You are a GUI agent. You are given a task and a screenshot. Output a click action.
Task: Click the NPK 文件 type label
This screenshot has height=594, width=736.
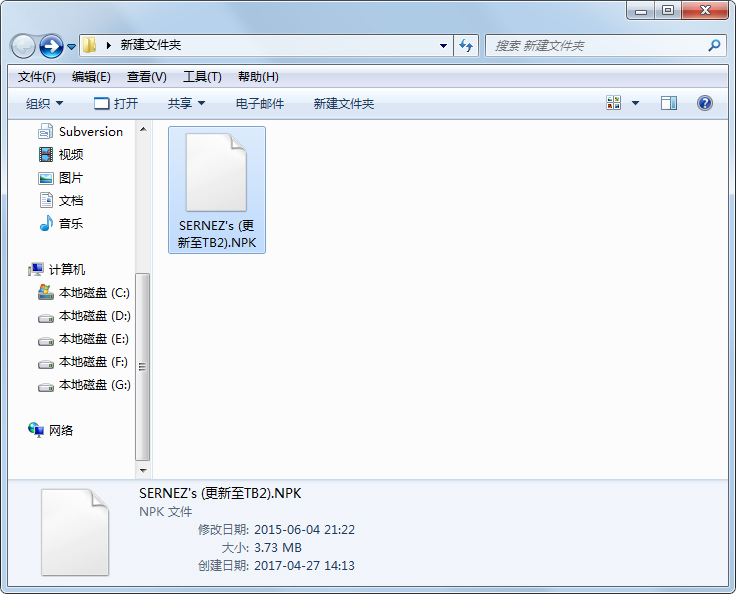[166, 512]
